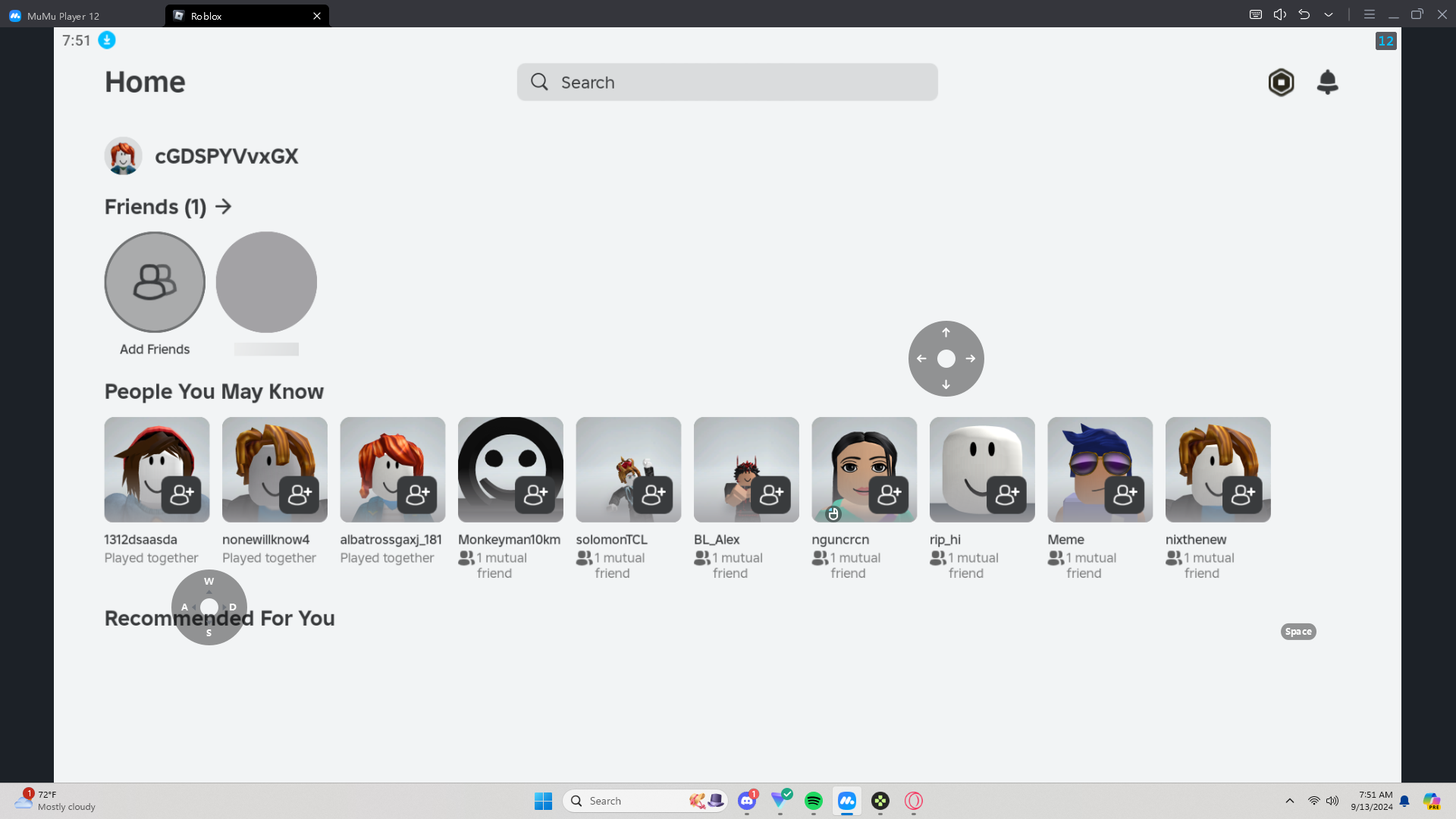1456x819 pixels.
Task: Add 1312dsaasda as friend via icon
Action: [x=181, y=495]
